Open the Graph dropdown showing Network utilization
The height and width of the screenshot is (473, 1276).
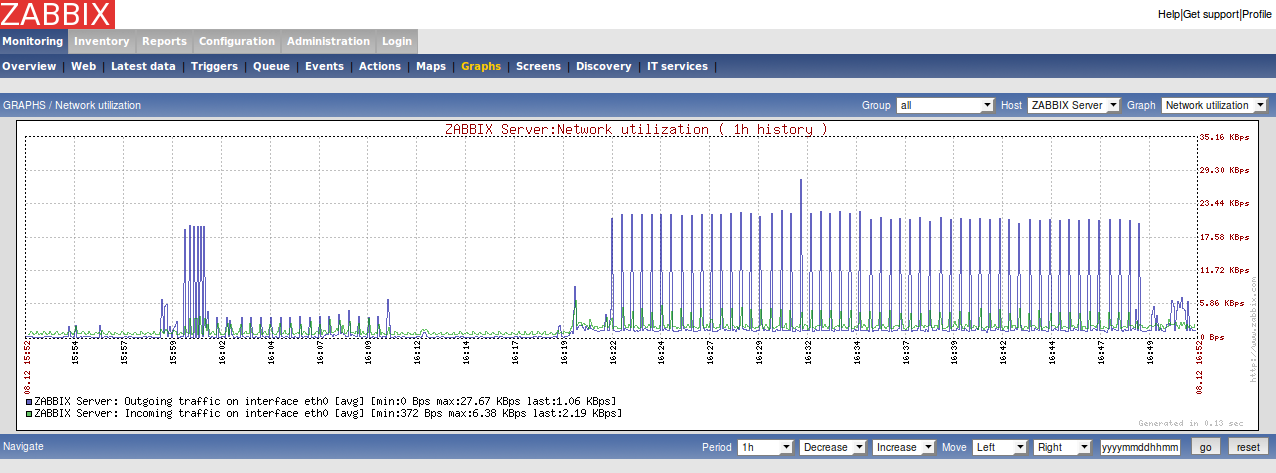(x=1214, y=105)
